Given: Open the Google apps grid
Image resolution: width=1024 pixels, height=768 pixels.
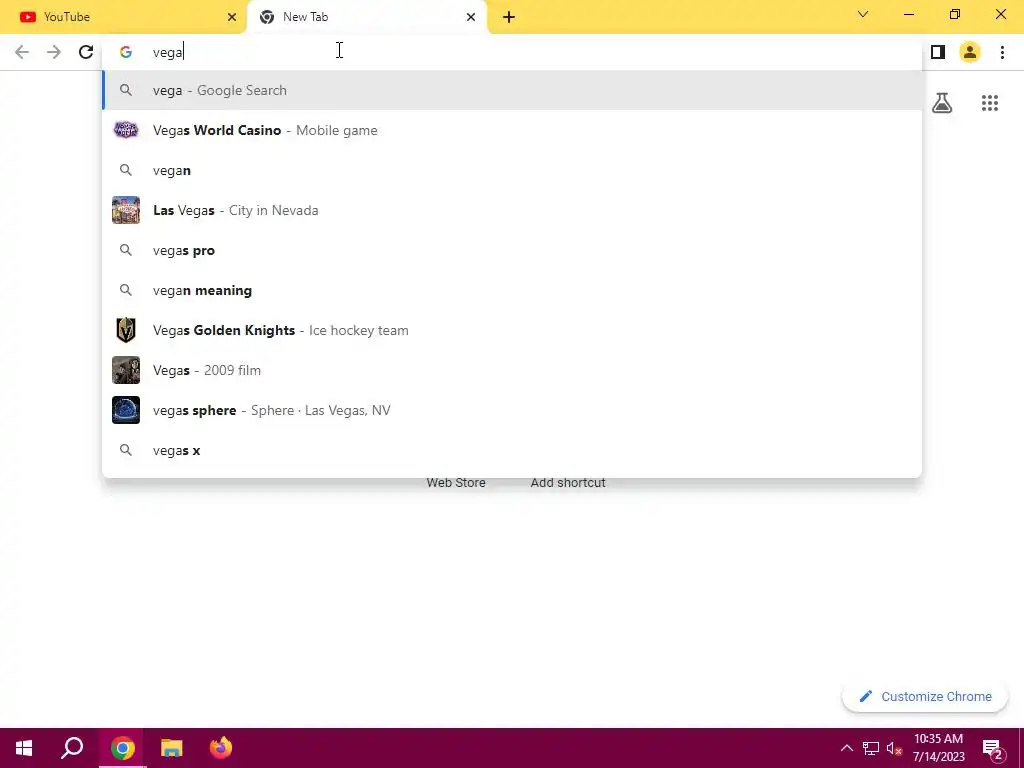Looking at the screenshot, I should (989, 103).
